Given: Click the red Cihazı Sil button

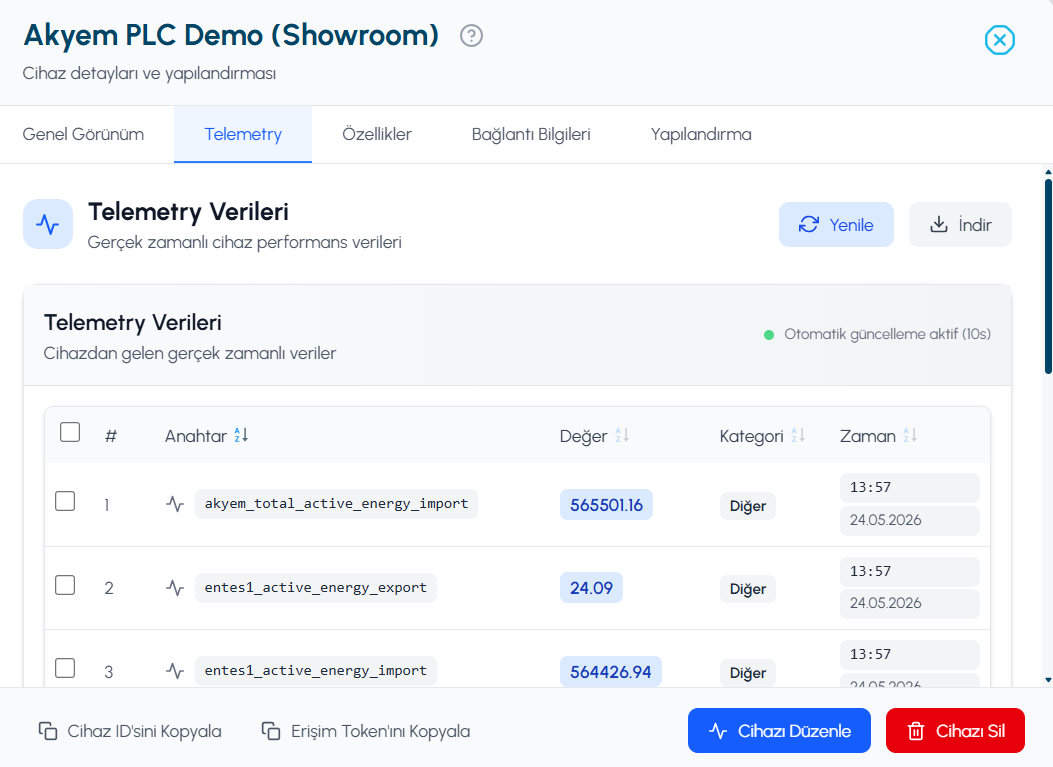Looking at the screenshot, I should tap(956, 731).
